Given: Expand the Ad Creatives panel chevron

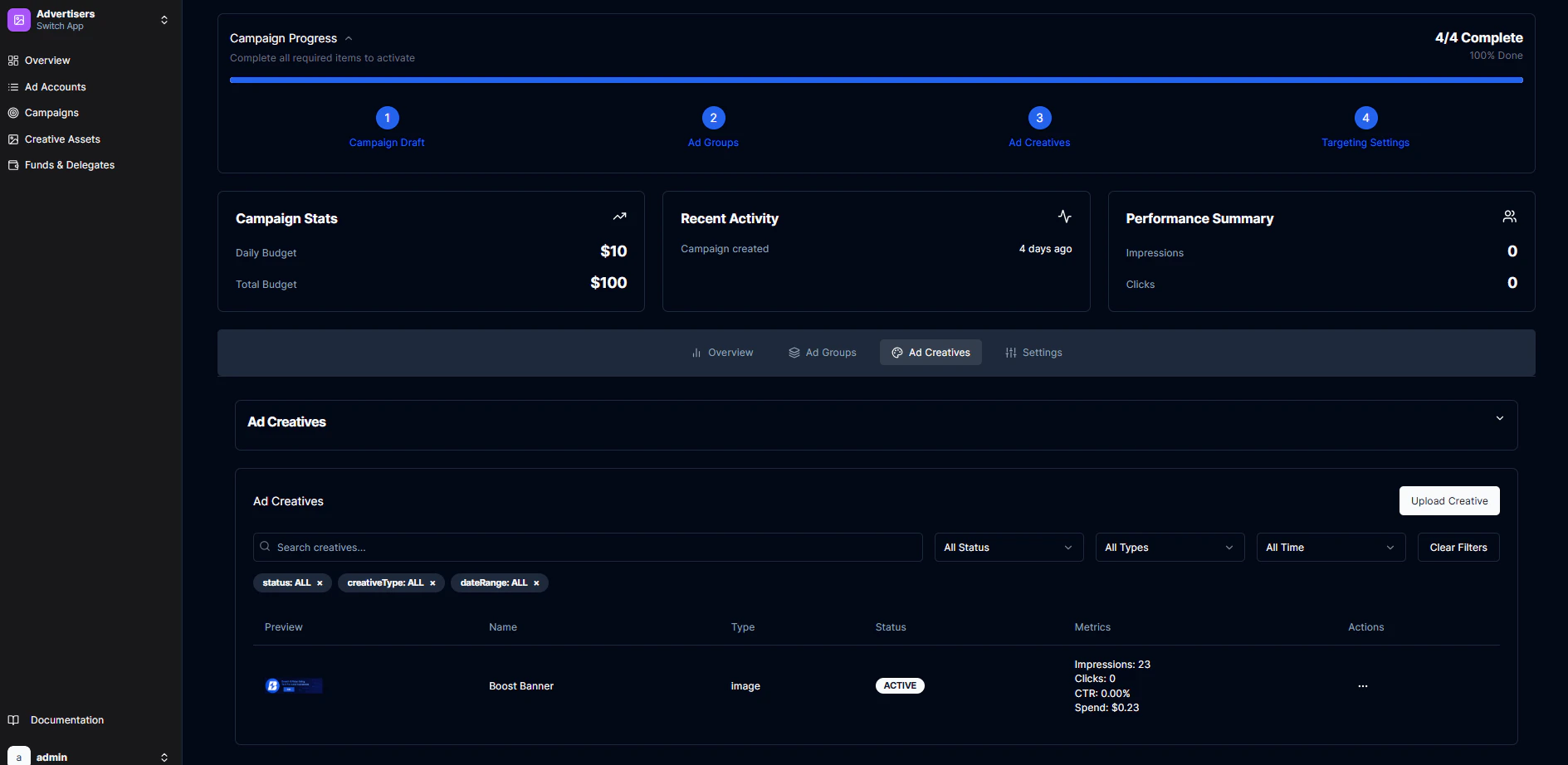Looking at the screenshot, I should (1500, 418).
